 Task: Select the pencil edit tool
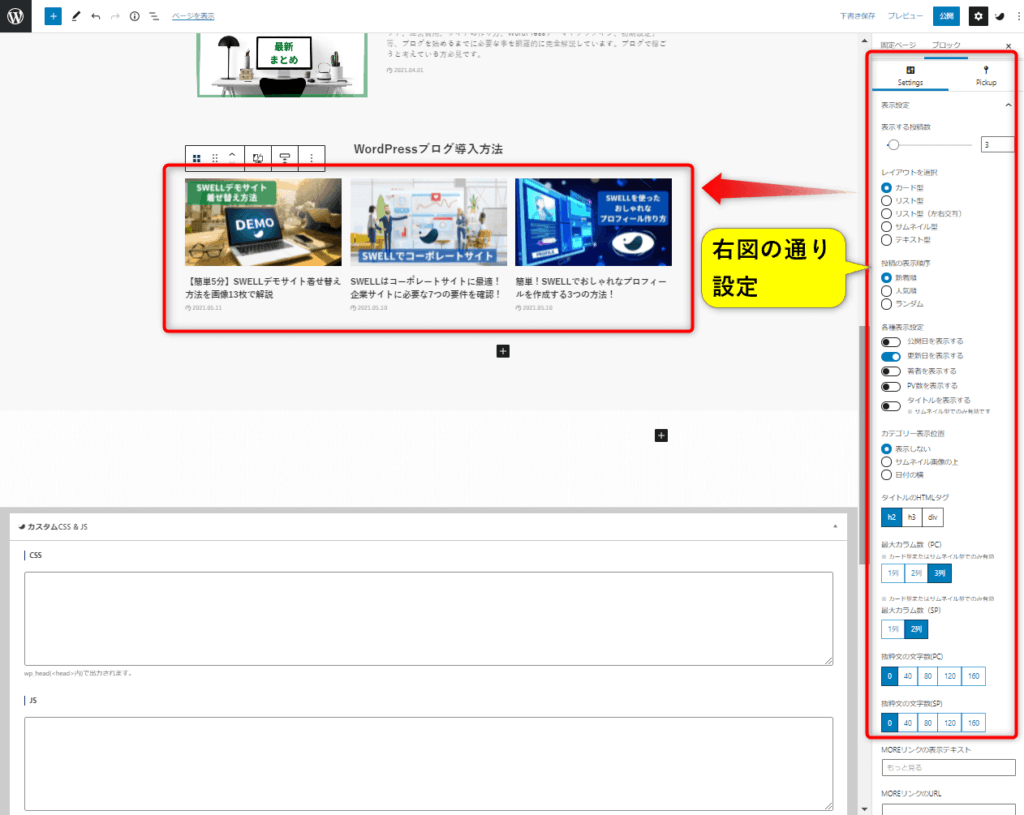(76, 16)
